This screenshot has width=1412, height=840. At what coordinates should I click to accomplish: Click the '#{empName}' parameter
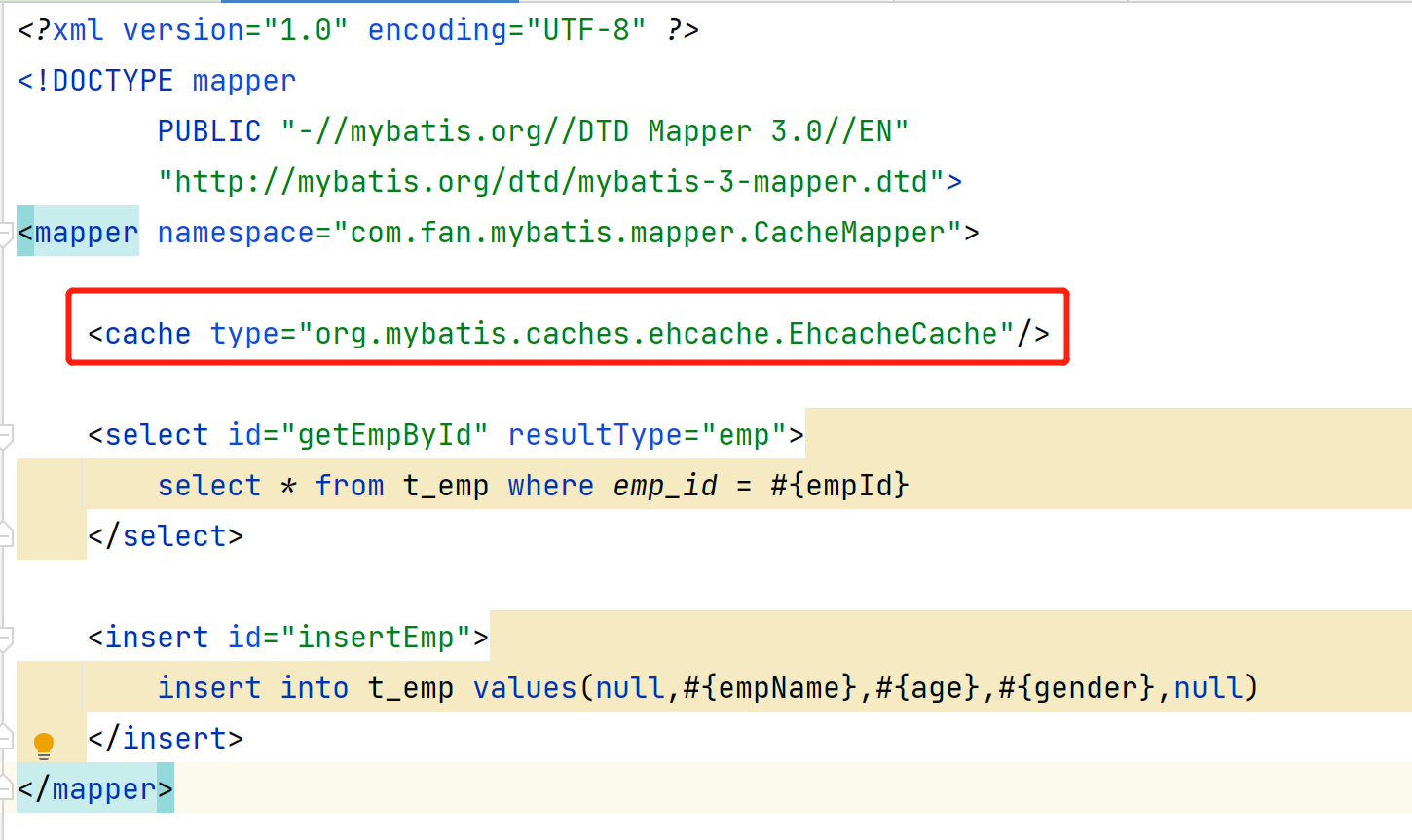(770, 688)
